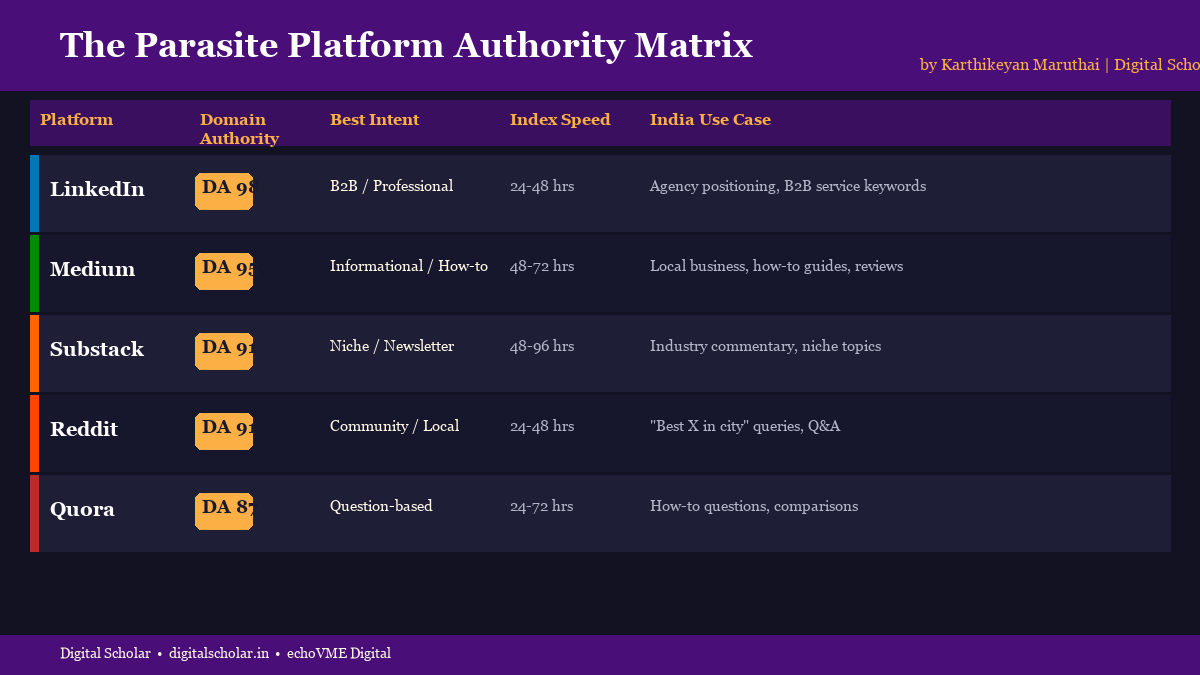
Task: Click the India Use Case column header
Action: (710, 120)
